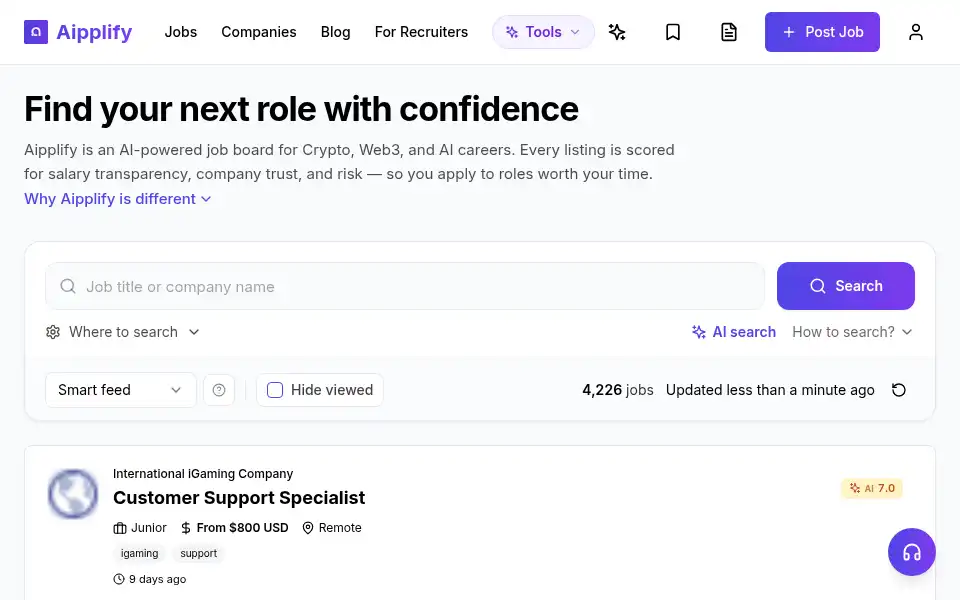Open the Smart feed sort dropdown
960x600 pixels.
tap(121, 390)
